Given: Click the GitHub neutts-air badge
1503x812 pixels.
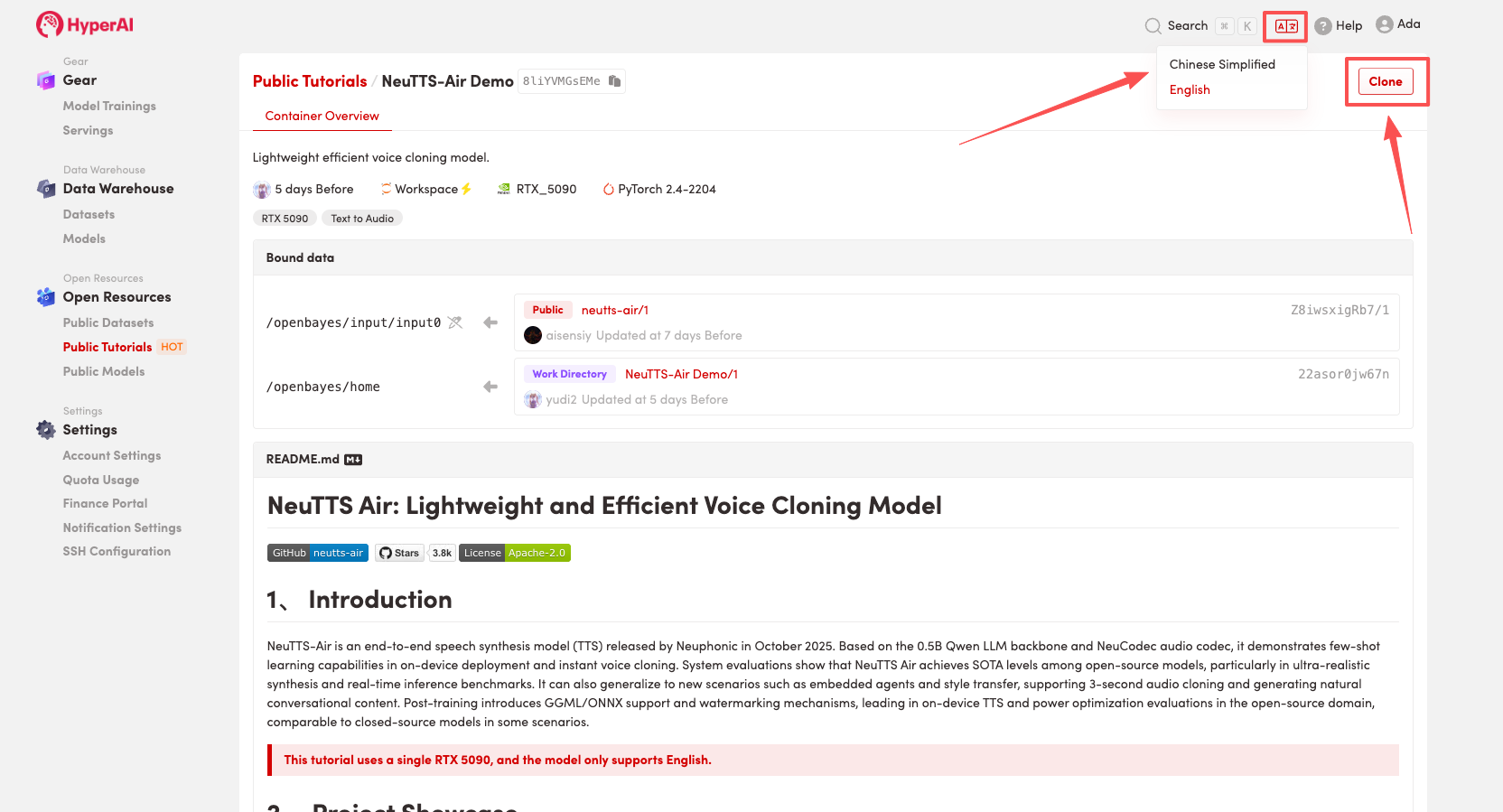Looking at the screenshot, I should pos(318,553).
